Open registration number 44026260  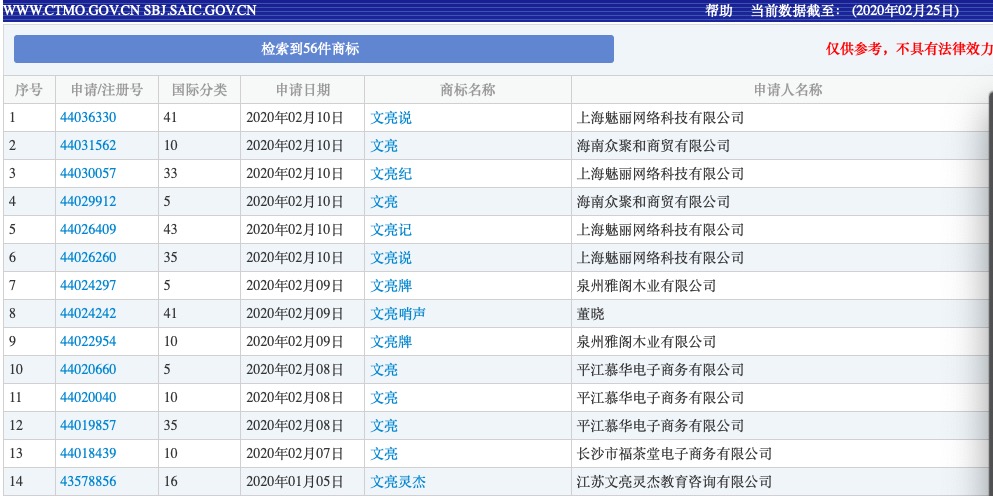pos(88,258)
